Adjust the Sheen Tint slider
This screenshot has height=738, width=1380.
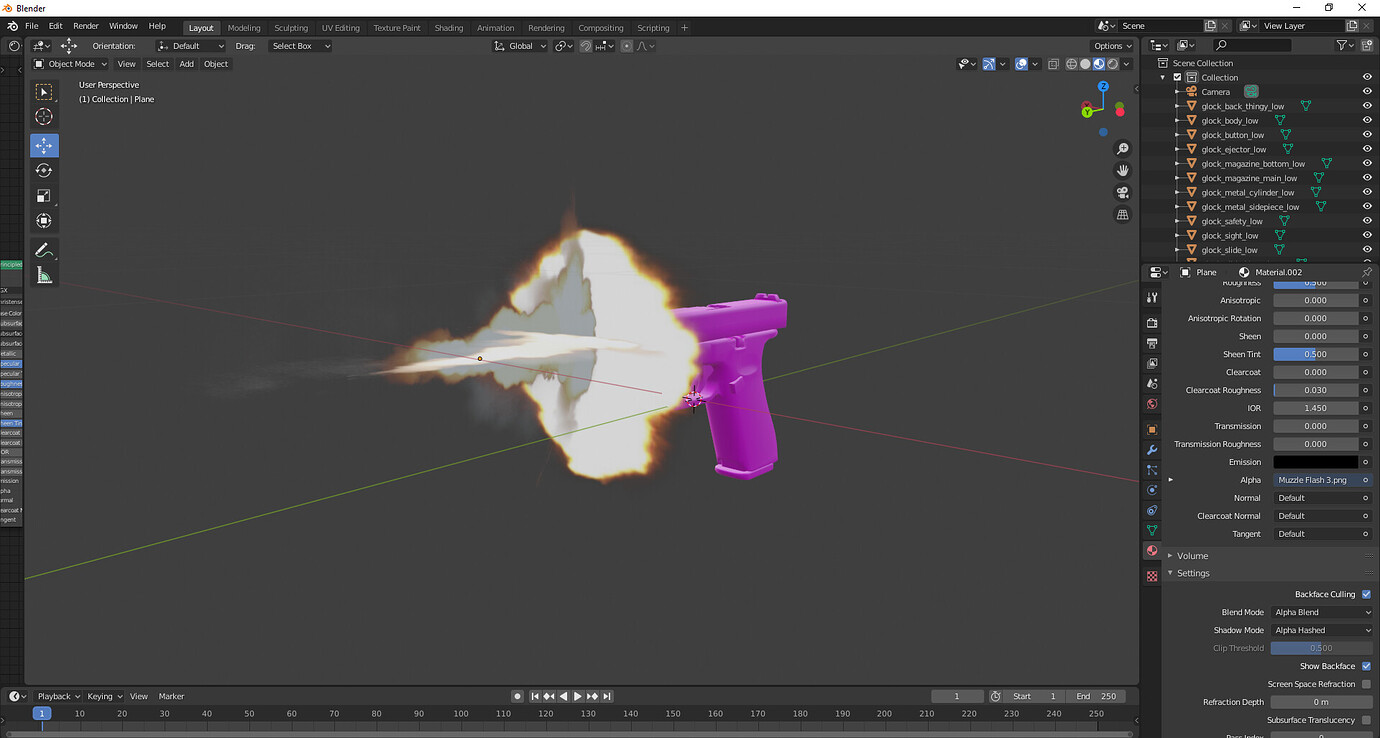tap(1316, 353)
